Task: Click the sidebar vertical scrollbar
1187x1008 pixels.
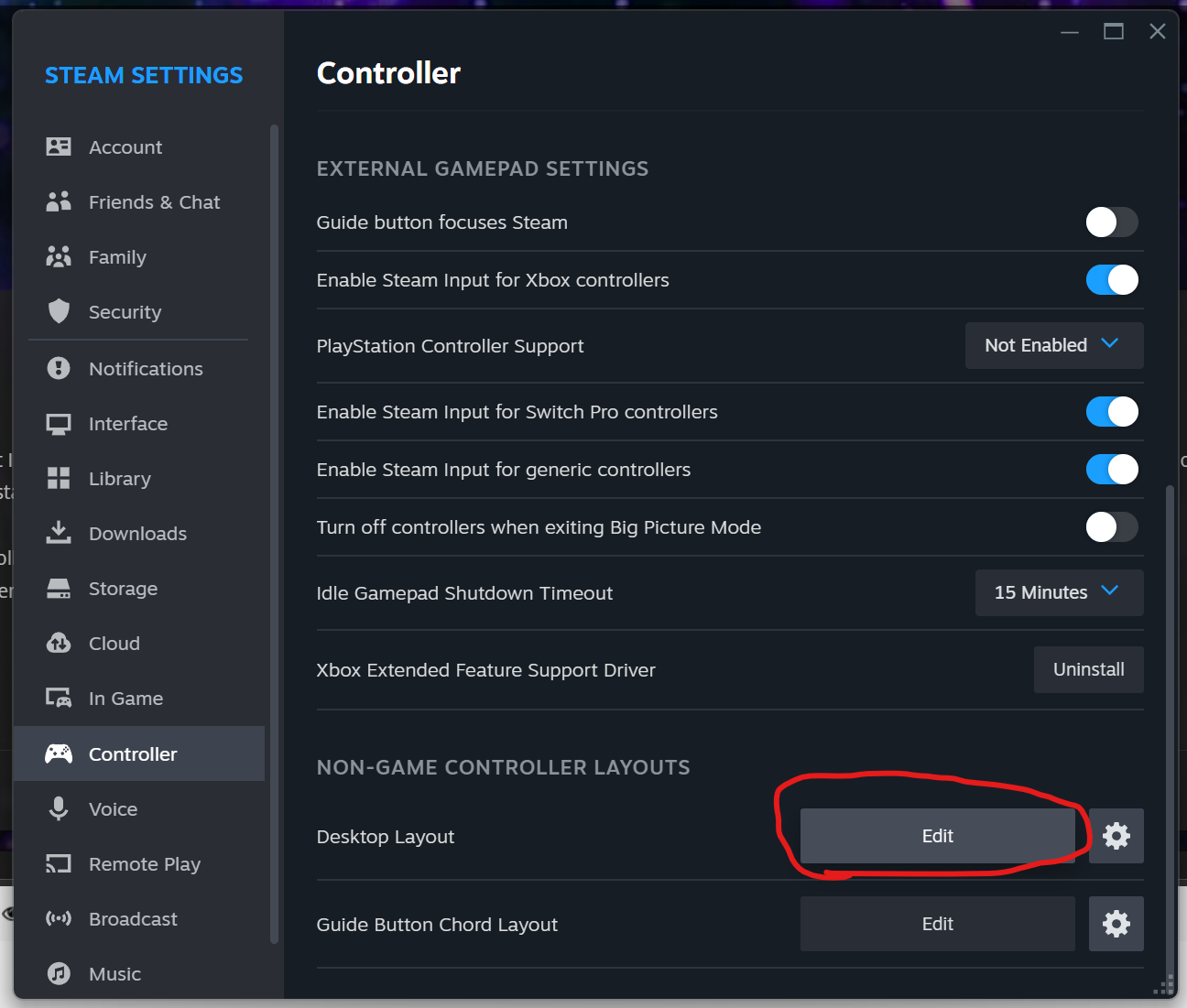Action: coord(274,533)
